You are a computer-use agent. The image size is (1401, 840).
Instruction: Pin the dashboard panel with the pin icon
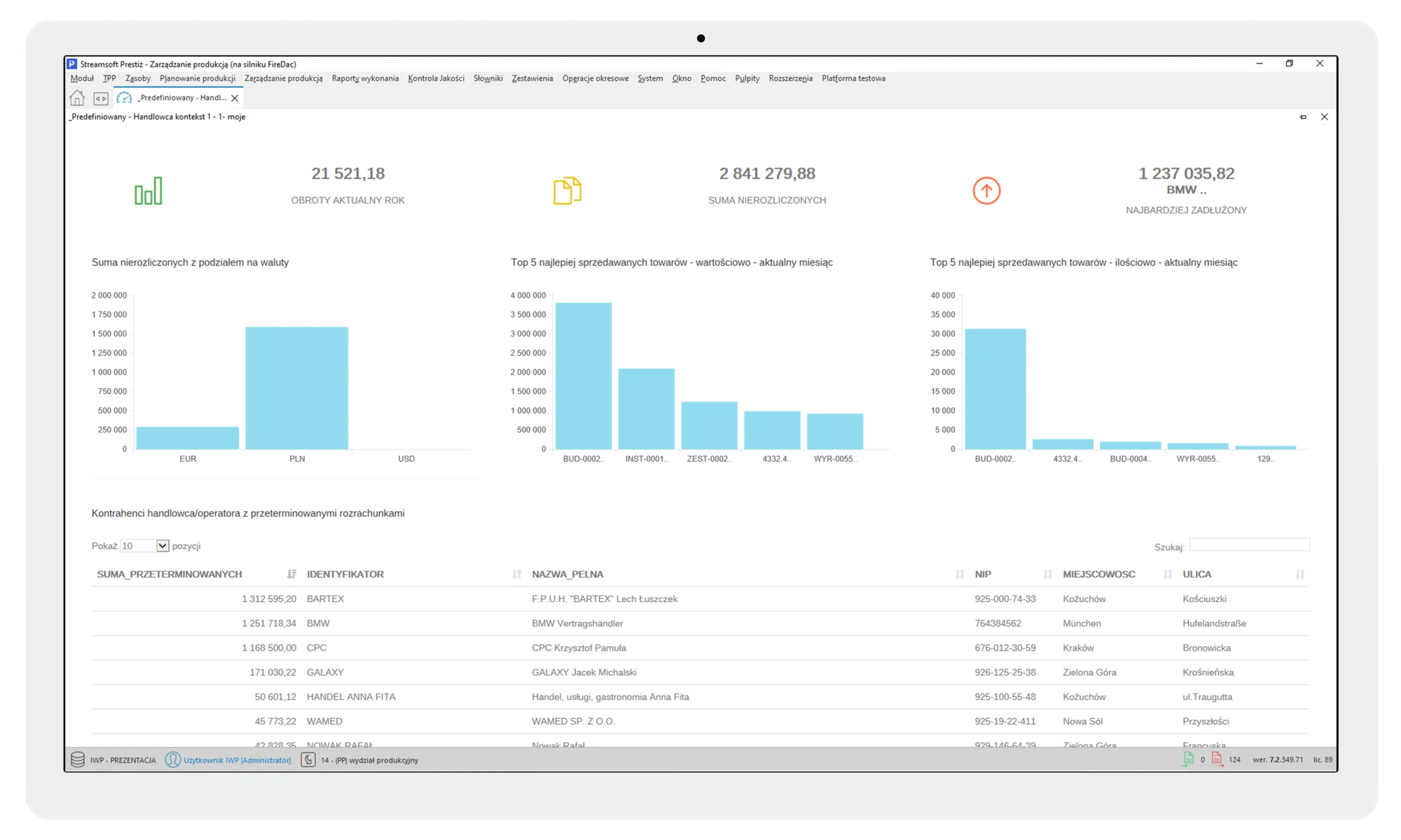point(1303,117)
